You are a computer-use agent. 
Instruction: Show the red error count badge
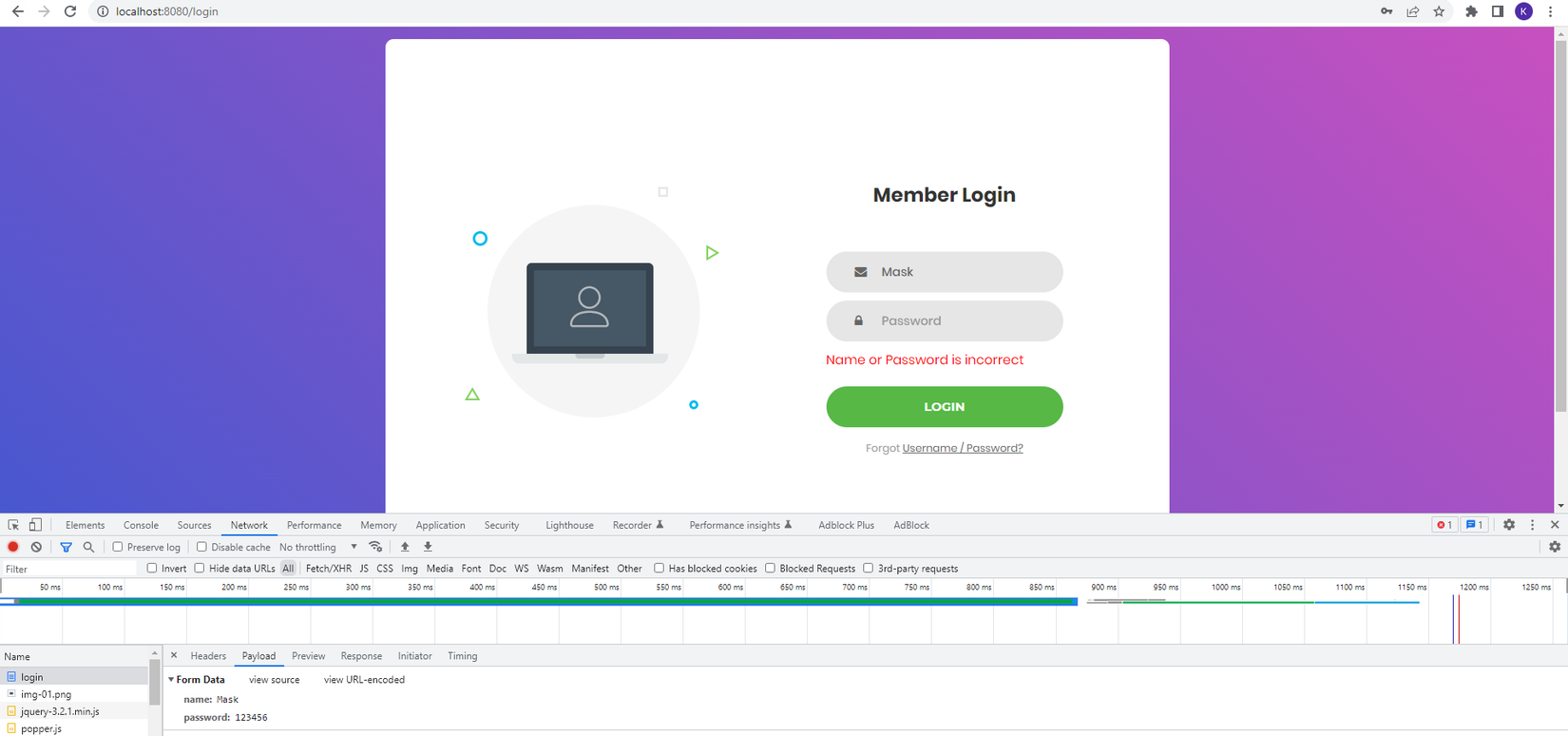pyautogui.click(x=1444, y=525)
